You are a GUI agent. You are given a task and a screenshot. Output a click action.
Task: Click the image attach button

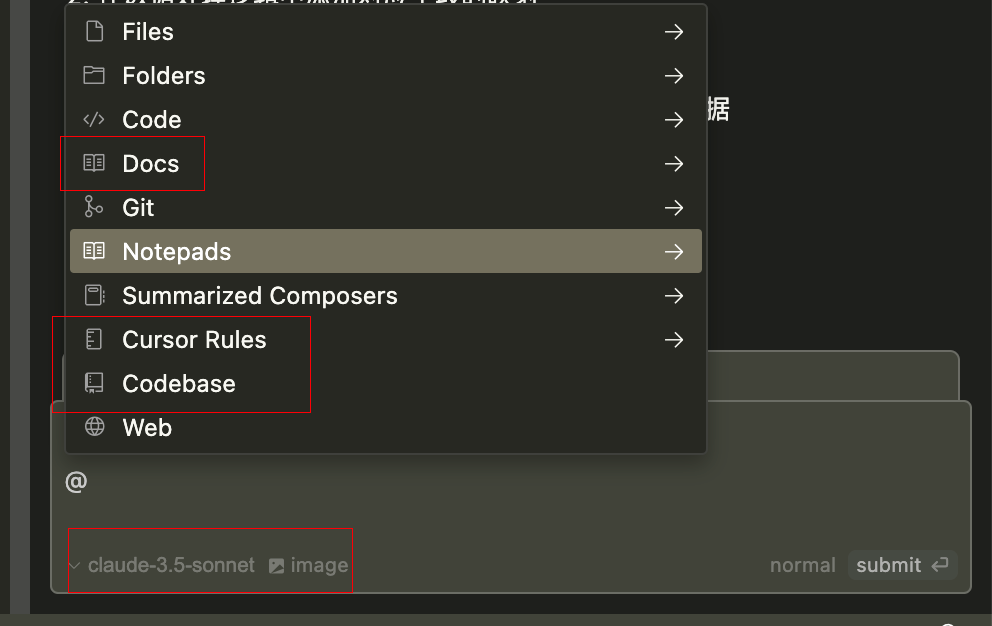point(309,565)
